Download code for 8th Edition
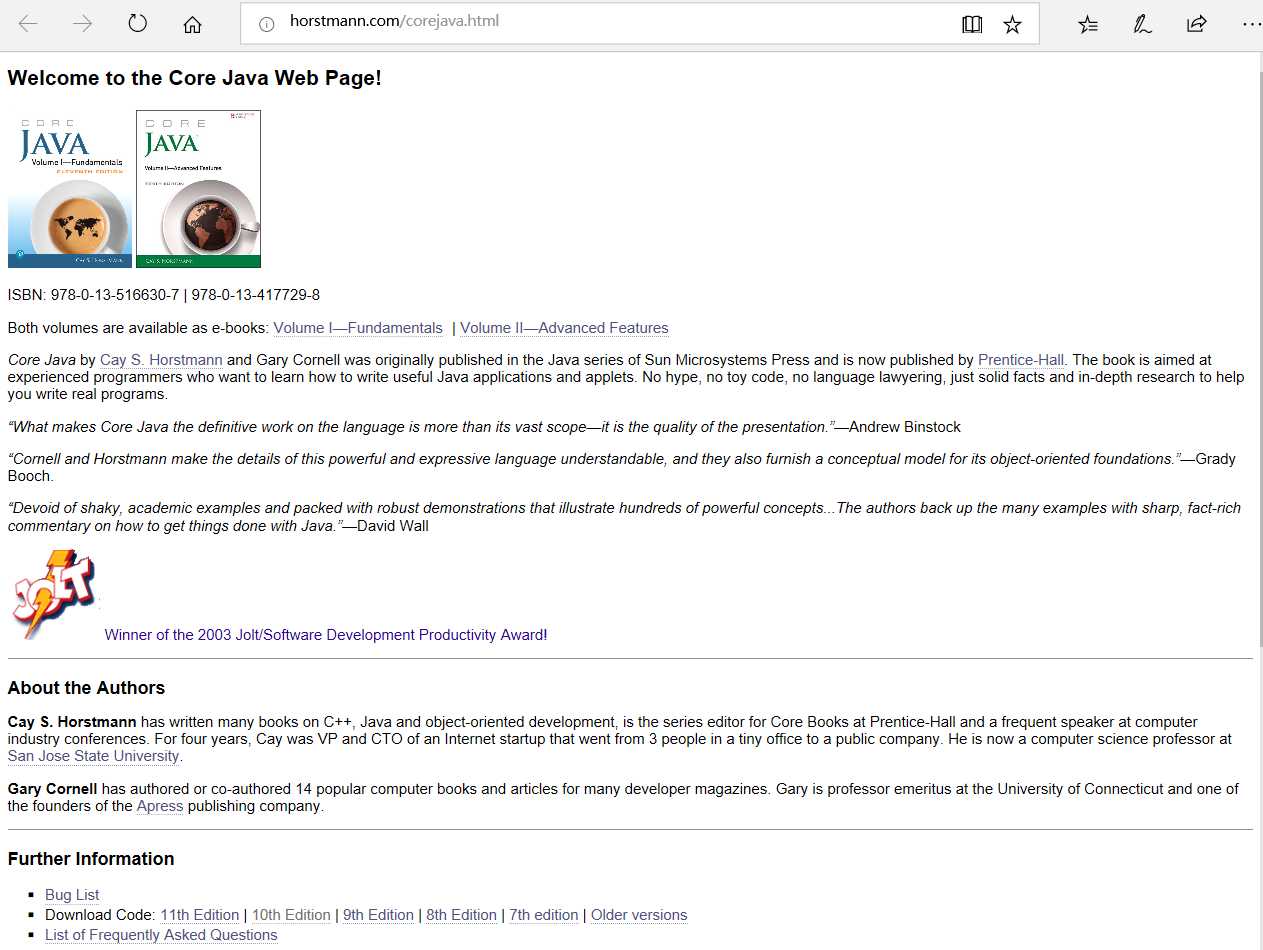Viewport: 1263px width, 950px height. (x=461, y=915)
